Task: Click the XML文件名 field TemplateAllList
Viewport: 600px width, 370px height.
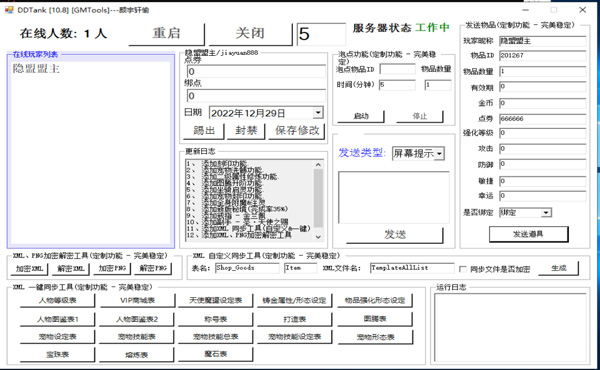Action: tap(412, 268)
